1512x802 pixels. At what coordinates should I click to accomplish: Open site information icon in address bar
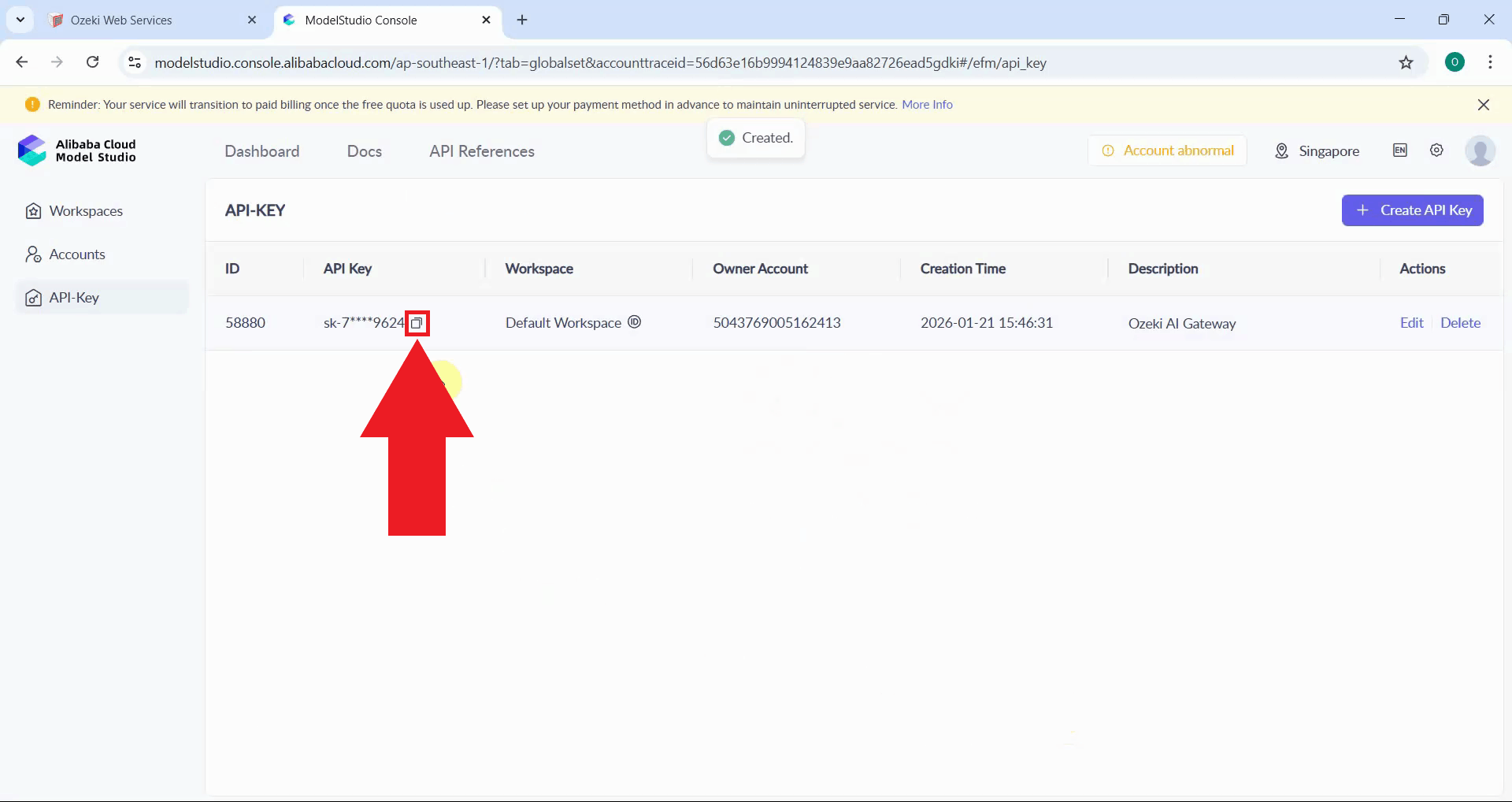(x=134, y=62)
